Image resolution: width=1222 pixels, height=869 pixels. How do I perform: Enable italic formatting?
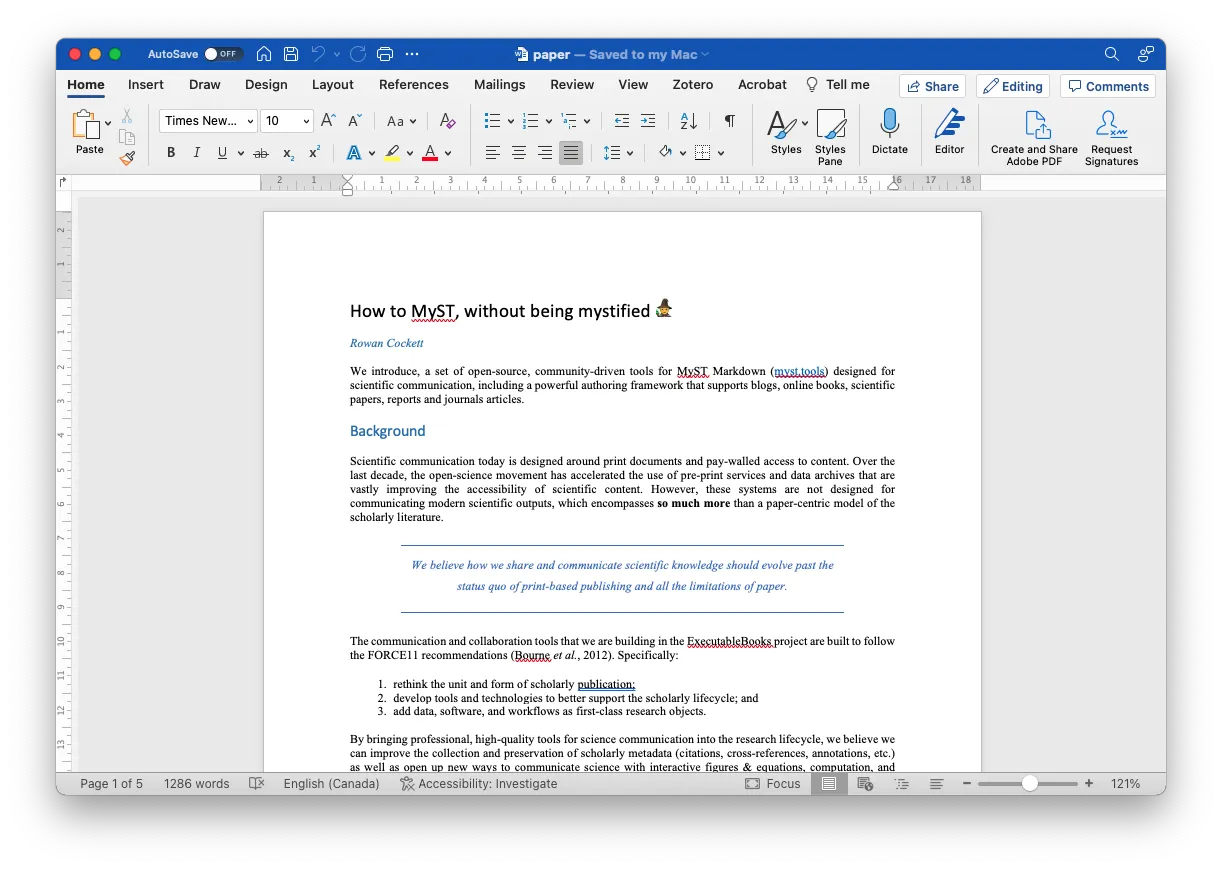pyautogui.click(x=196, y=153)
